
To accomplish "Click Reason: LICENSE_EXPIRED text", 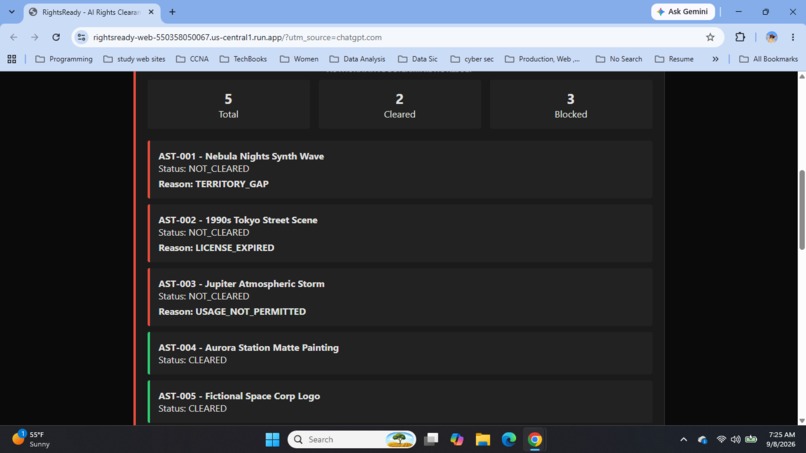I will pos(216,248).
